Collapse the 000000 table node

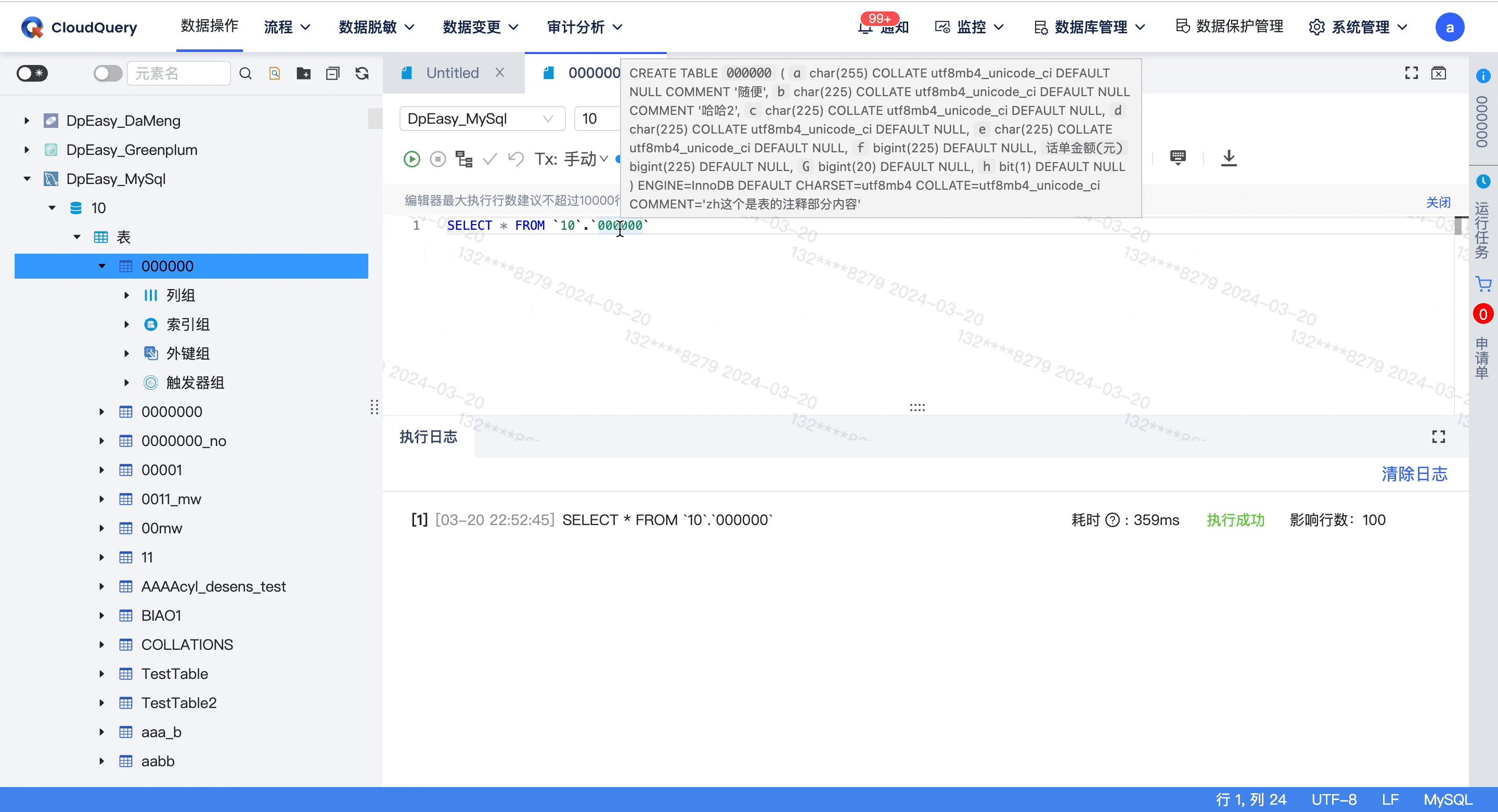pyautogui.click(x=102, y=266)
